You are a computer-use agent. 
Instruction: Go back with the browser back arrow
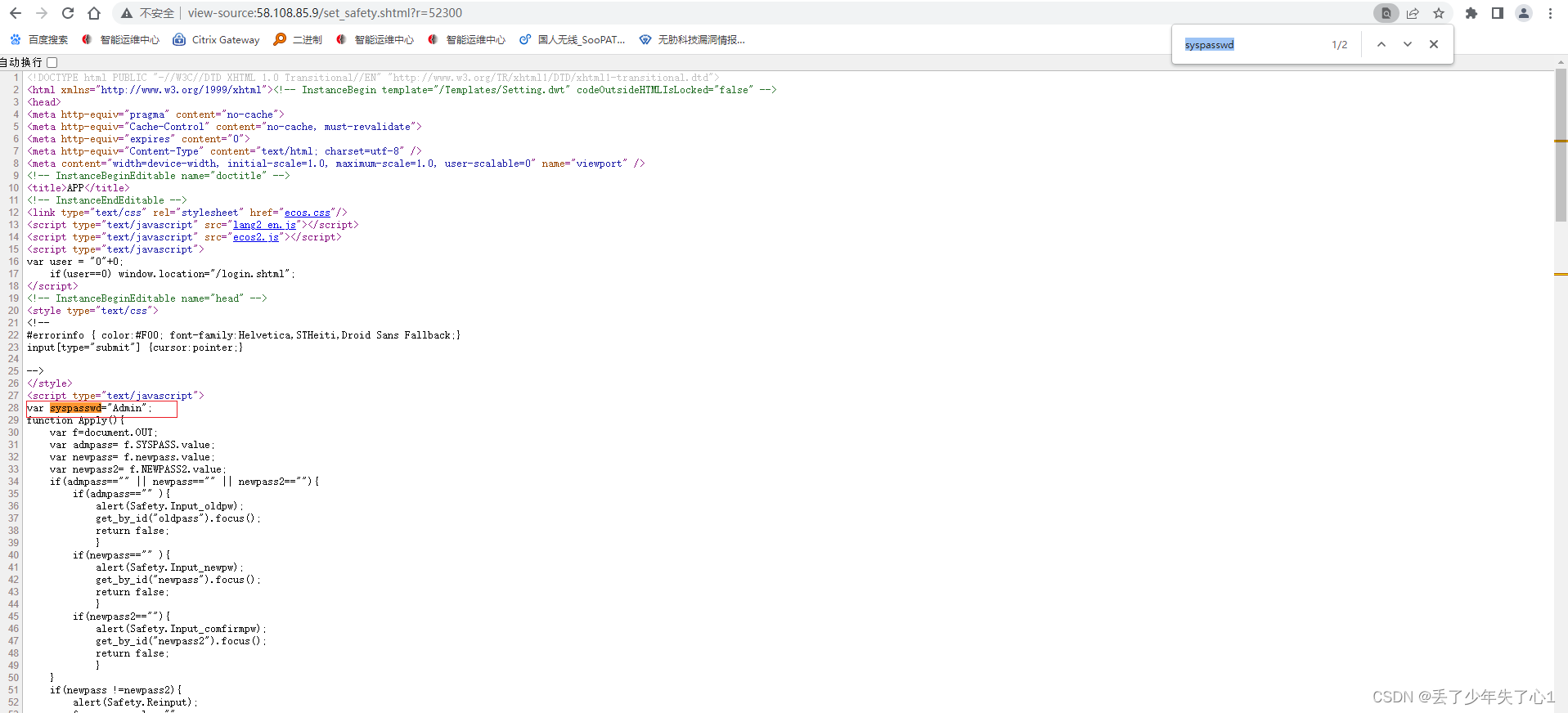tap(16, 13)
